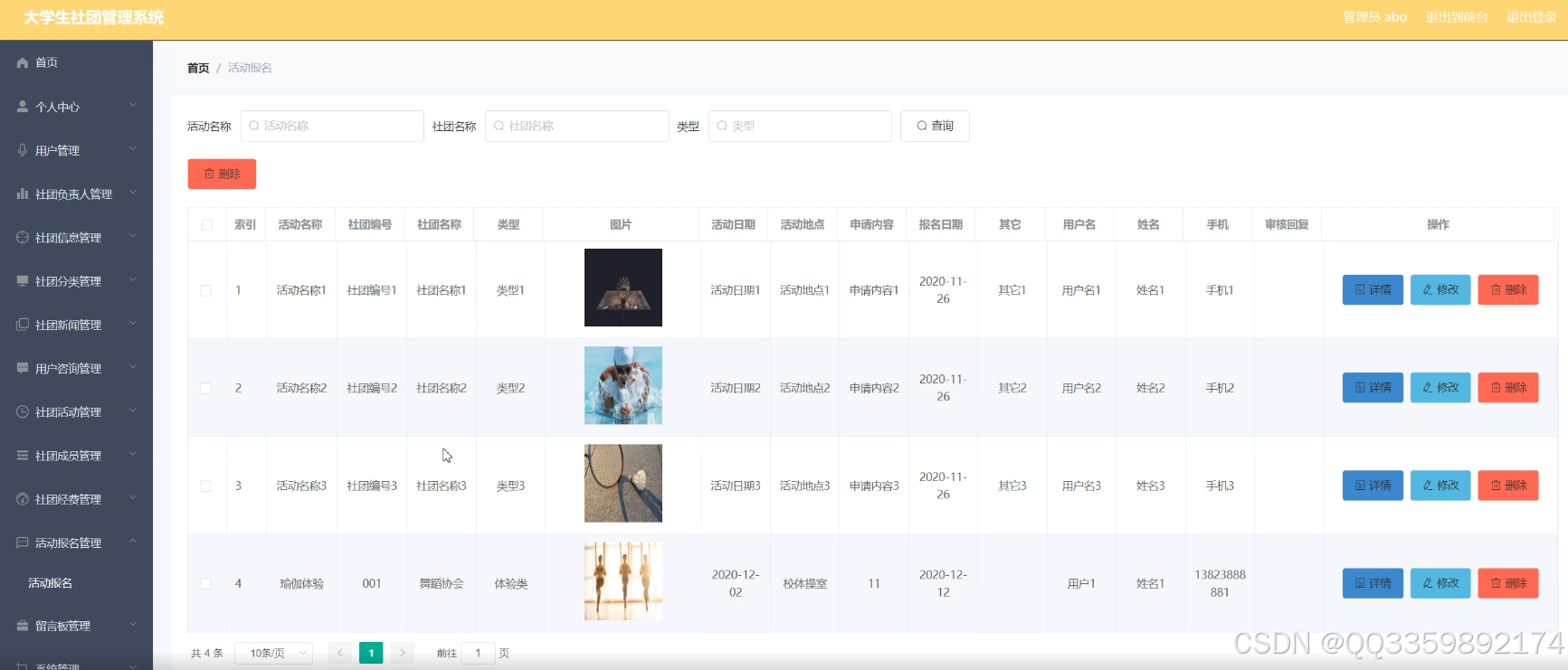Screen dimensions: 1568x670
Task: Expand the 社团新闻管理 menu chevron
Action: tap(133, 324)
